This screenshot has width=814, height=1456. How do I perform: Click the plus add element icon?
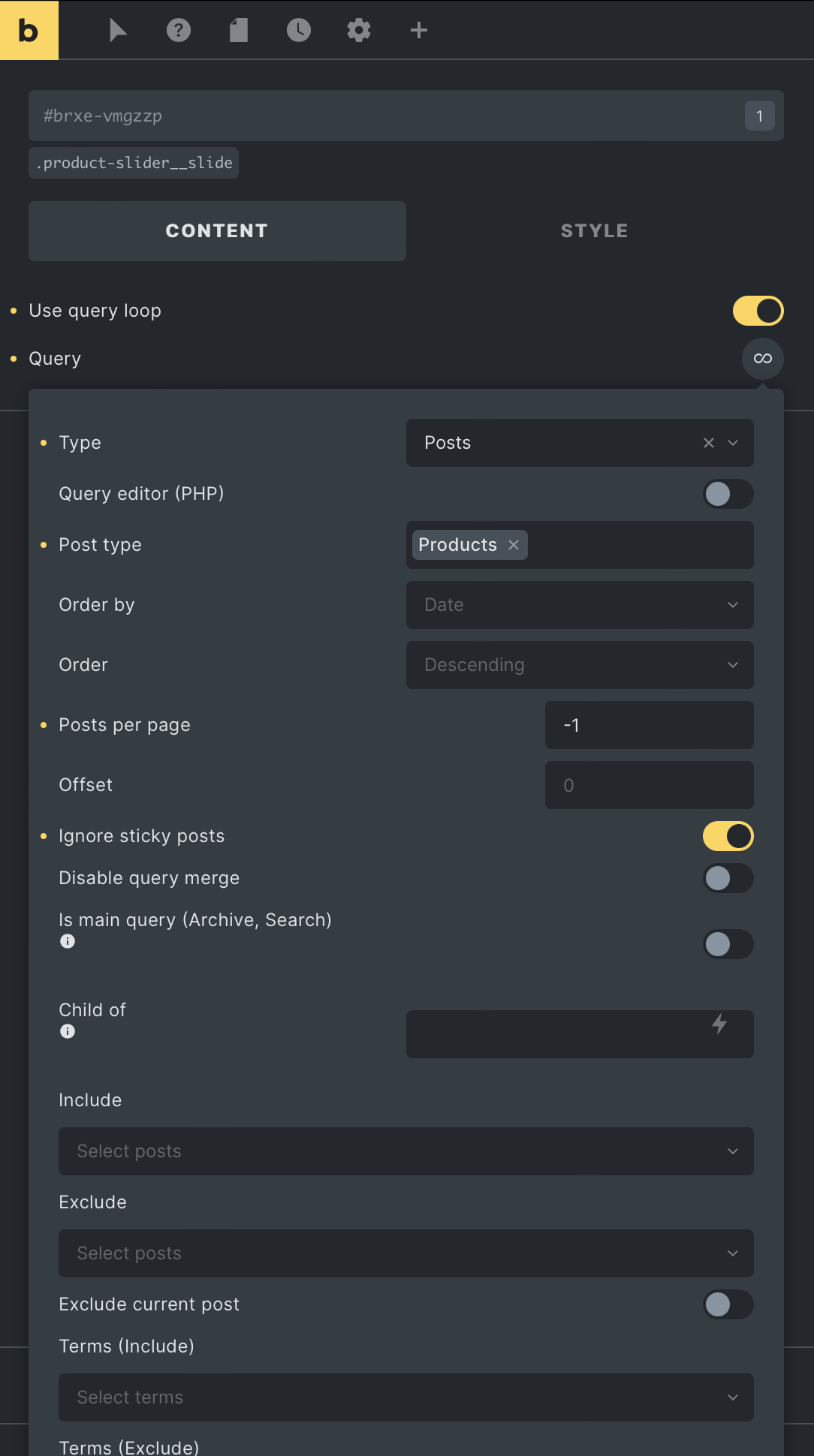(419, 30)
